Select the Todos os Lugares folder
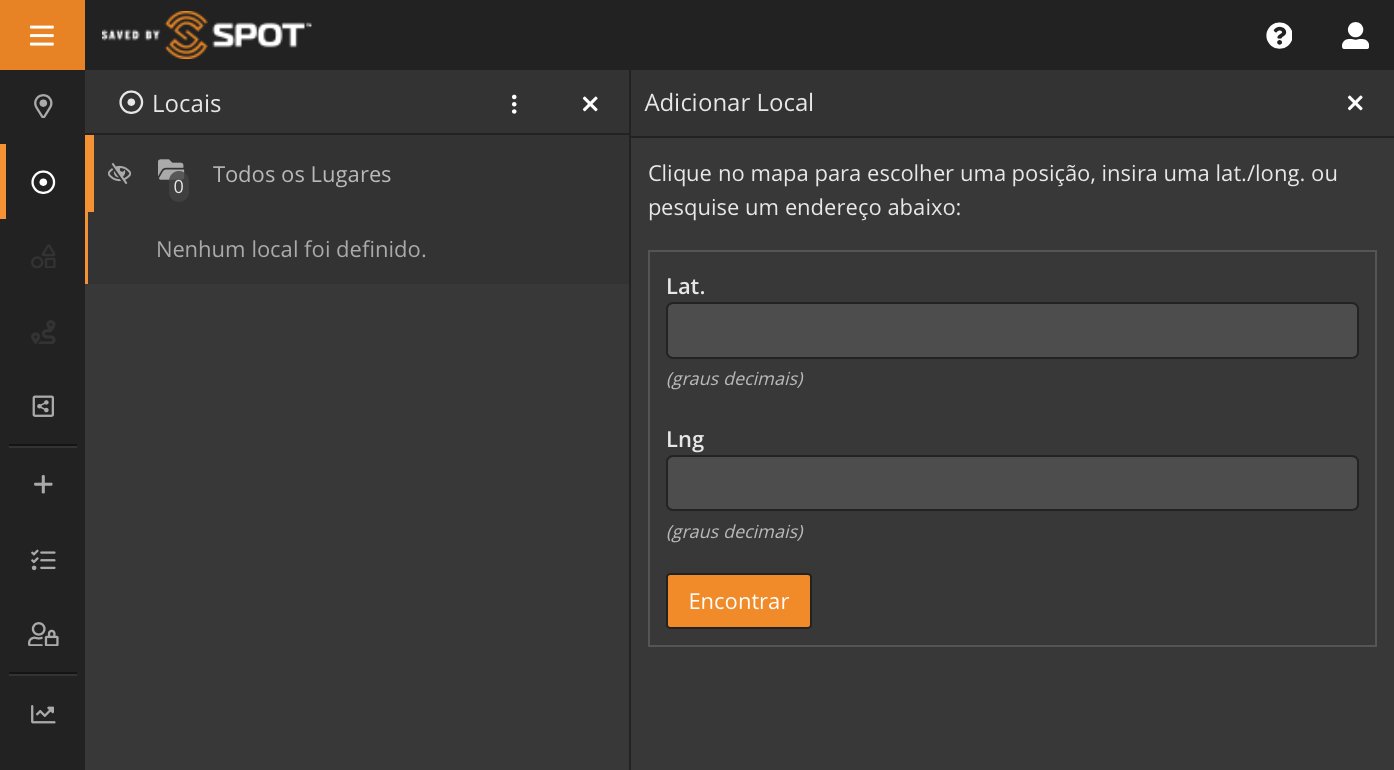Screen dimensions: 1394x770 tap(301, 175)
